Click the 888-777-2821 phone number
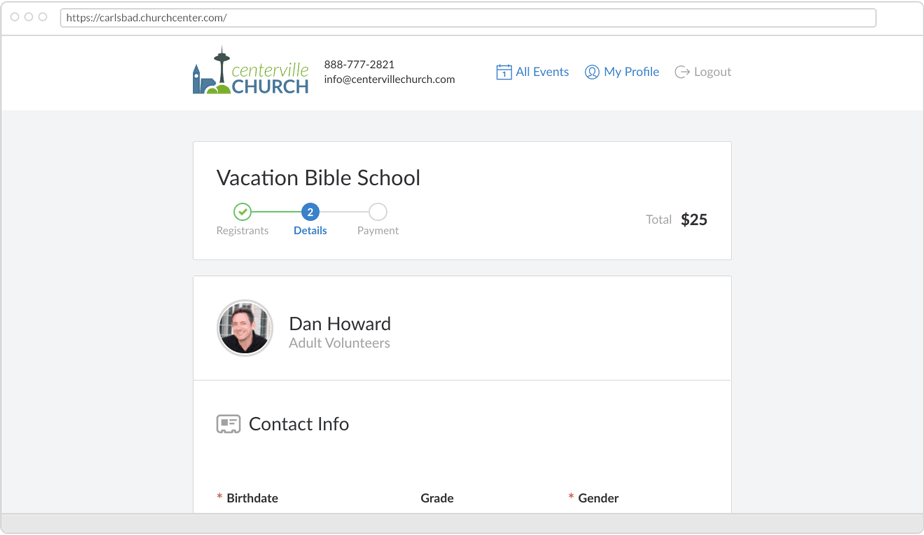This screenshot has height=535, width=924. [359, 64]
